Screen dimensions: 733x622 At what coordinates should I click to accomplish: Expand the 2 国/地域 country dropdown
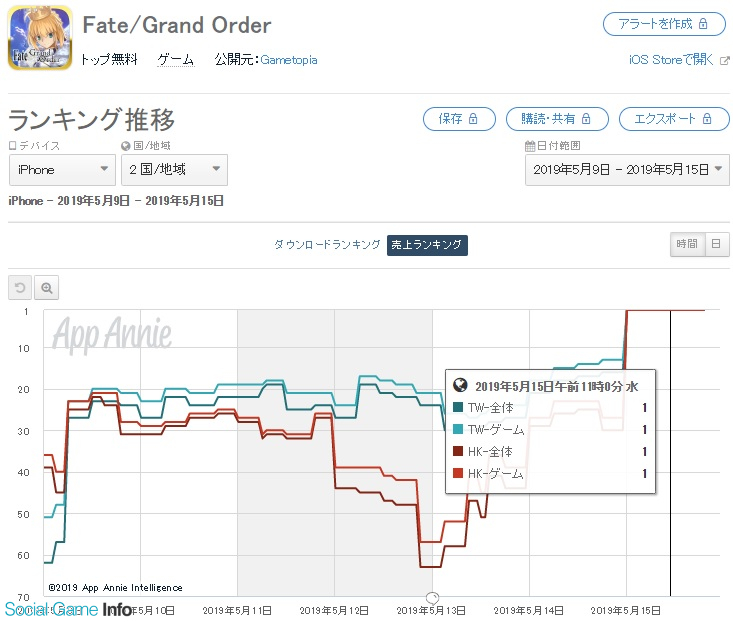(174, 170)
